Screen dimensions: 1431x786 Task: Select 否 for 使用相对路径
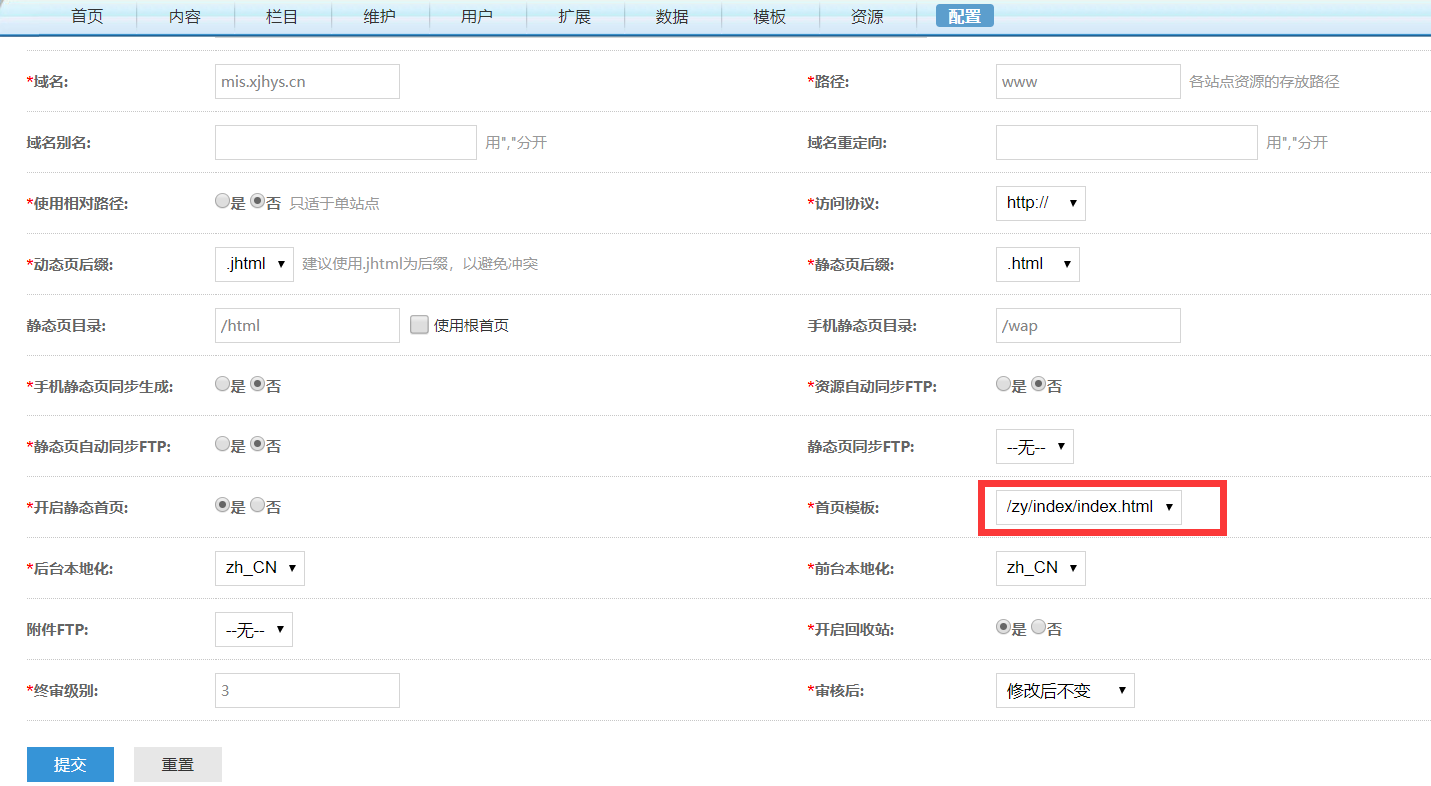pos(257,201)
